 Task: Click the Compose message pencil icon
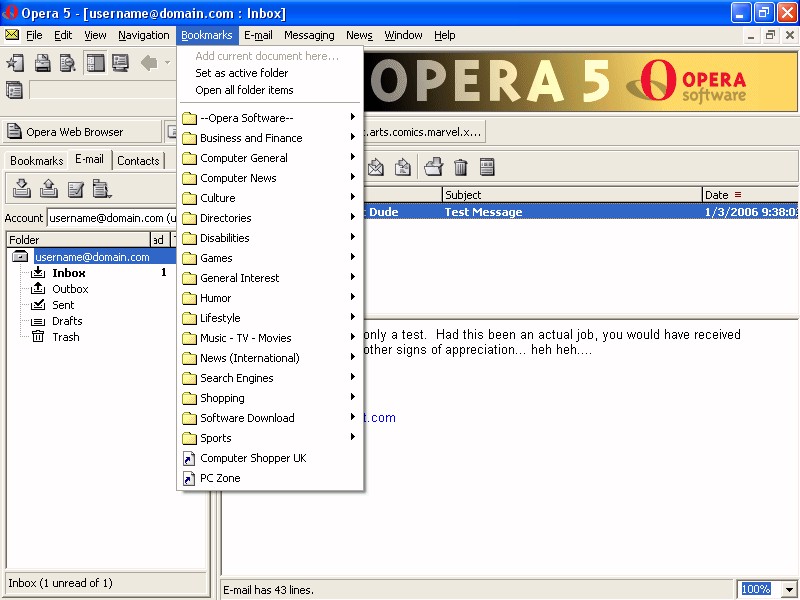[x=76, y=188]
